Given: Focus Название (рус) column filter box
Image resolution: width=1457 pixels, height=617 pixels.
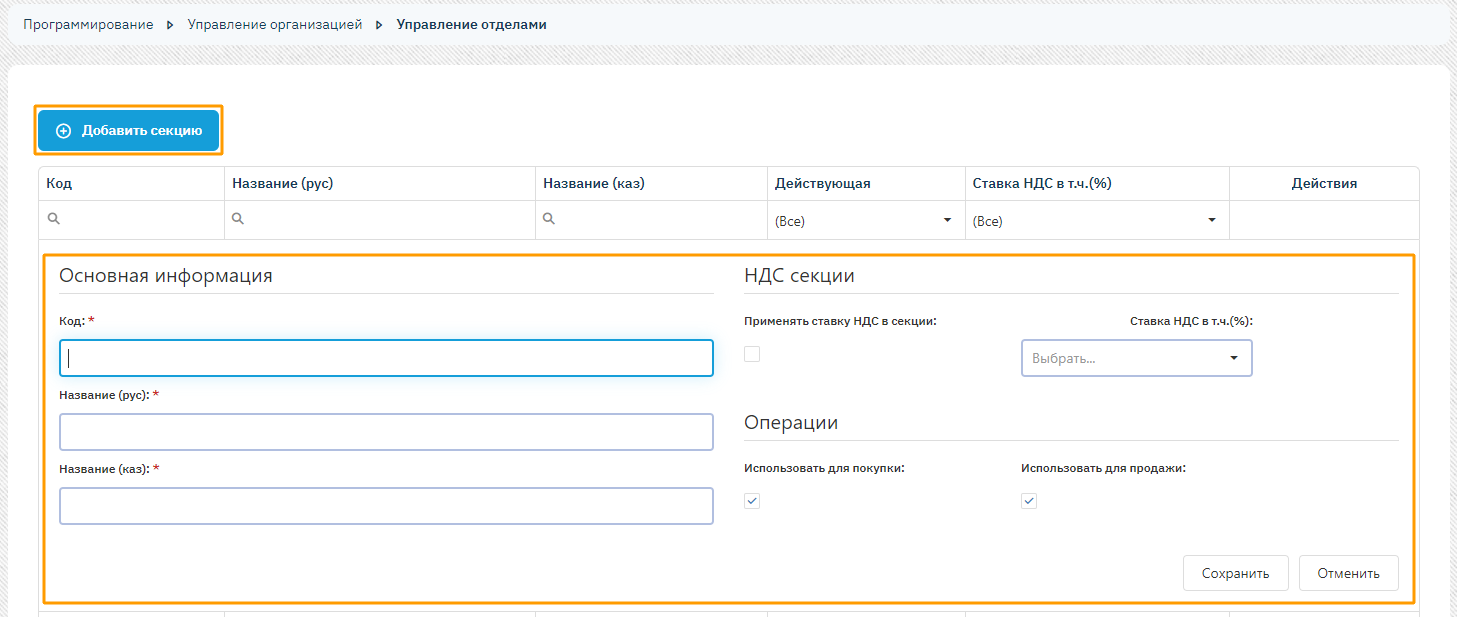Looking at the screenshot, I should pos(380,220).
